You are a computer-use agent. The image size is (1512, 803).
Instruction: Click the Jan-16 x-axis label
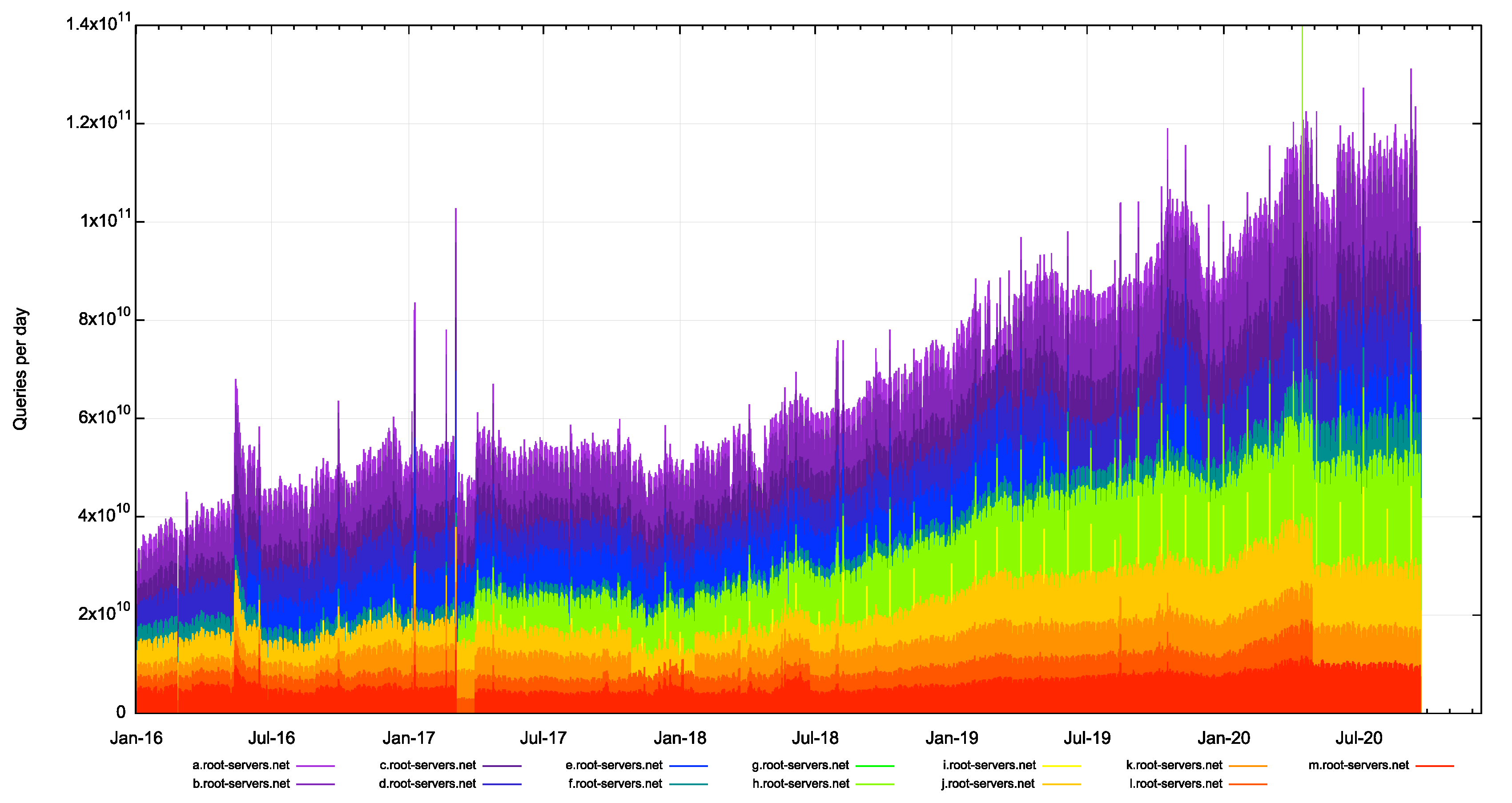136,738
